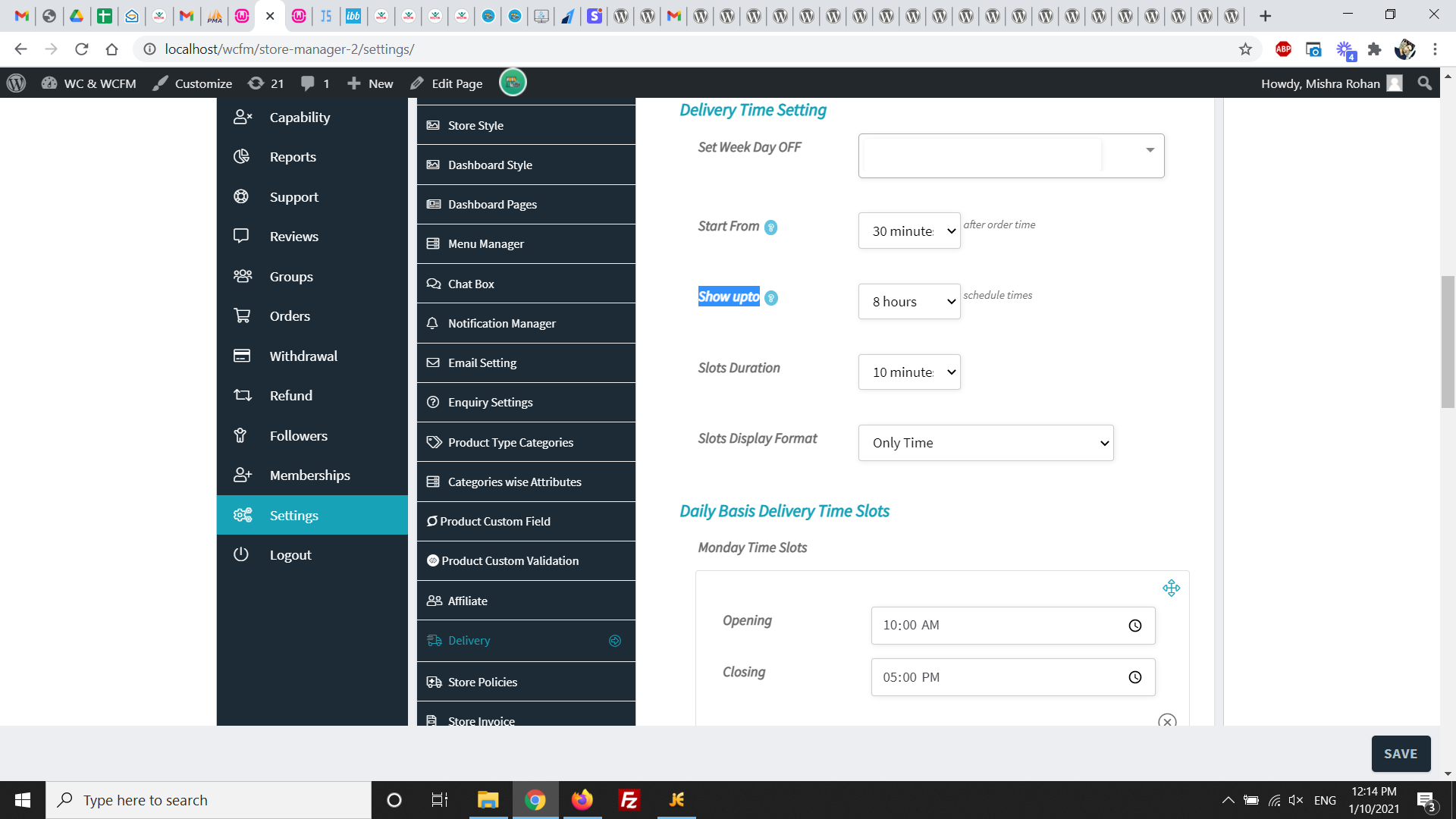The image size is (1456, 819).
Task: Click the Chat Box bubble icon
Action: tap(433, 284)
